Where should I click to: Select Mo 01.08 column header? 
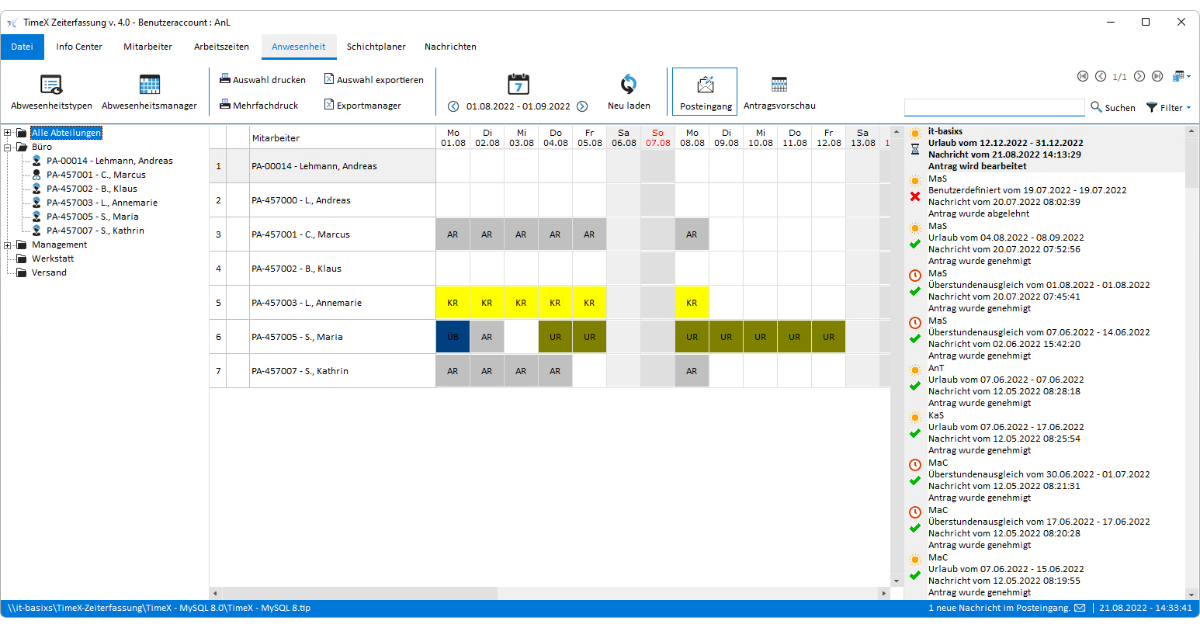click(x=453, y=137)
